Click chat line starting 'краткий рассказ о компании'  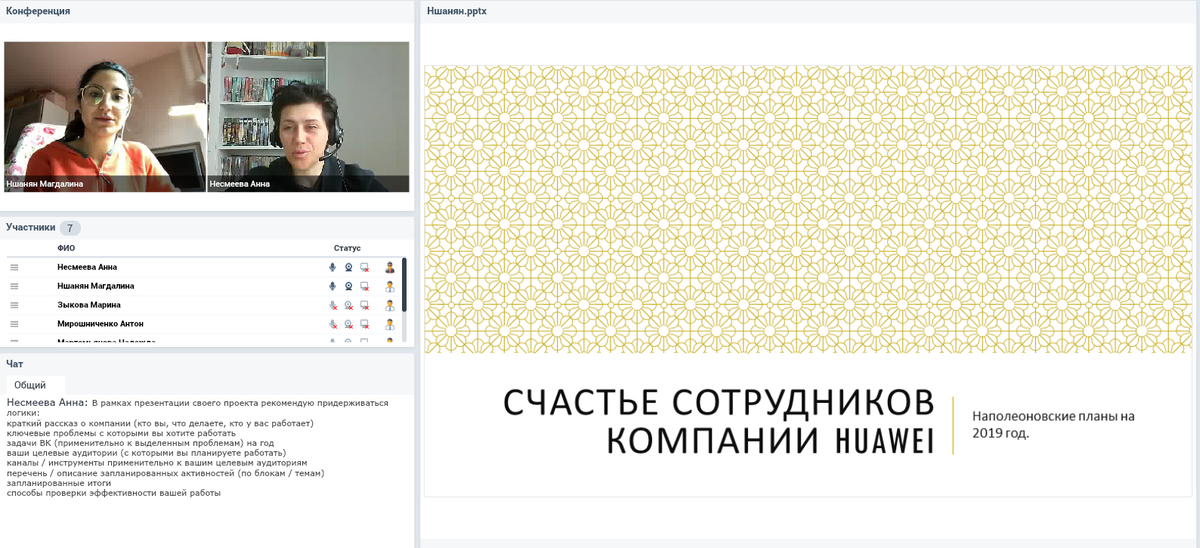click(x=160, y=423)
